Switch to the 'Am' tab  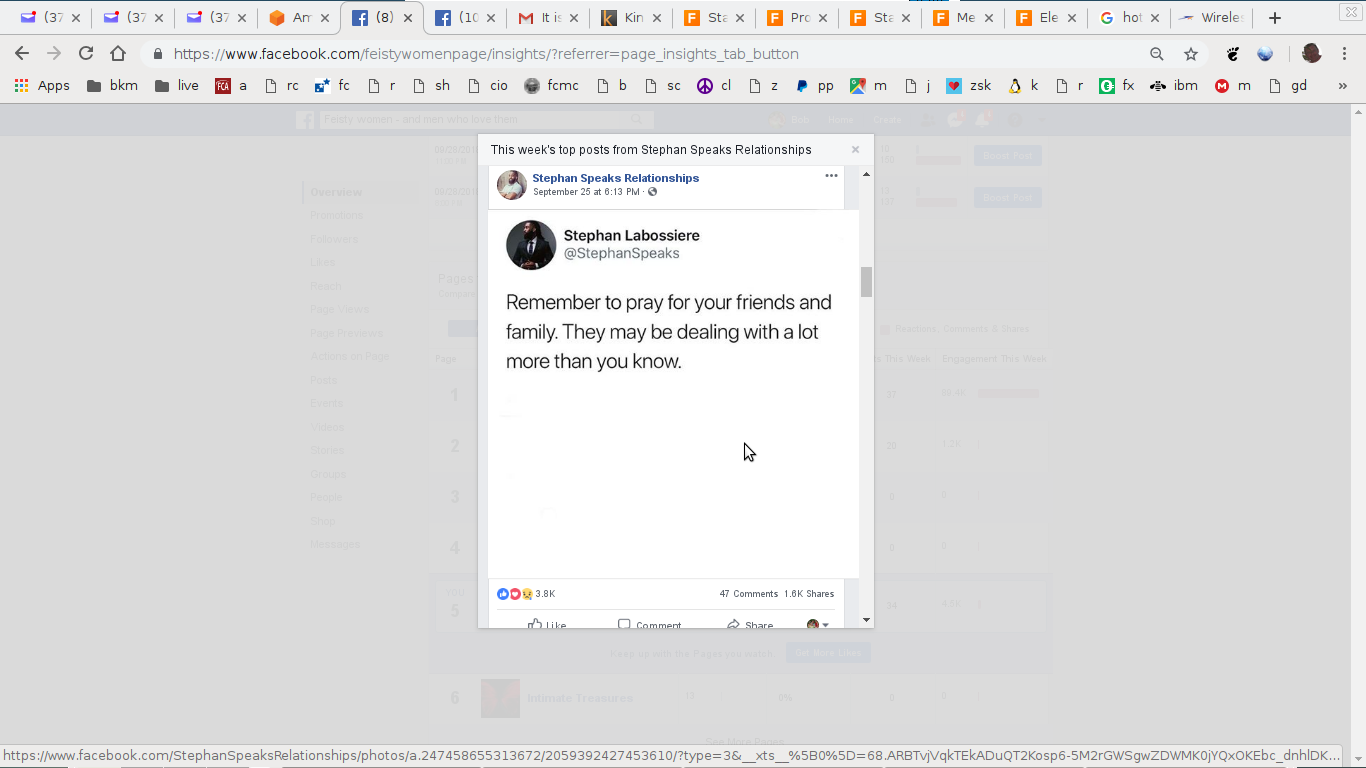pos(297,18)
